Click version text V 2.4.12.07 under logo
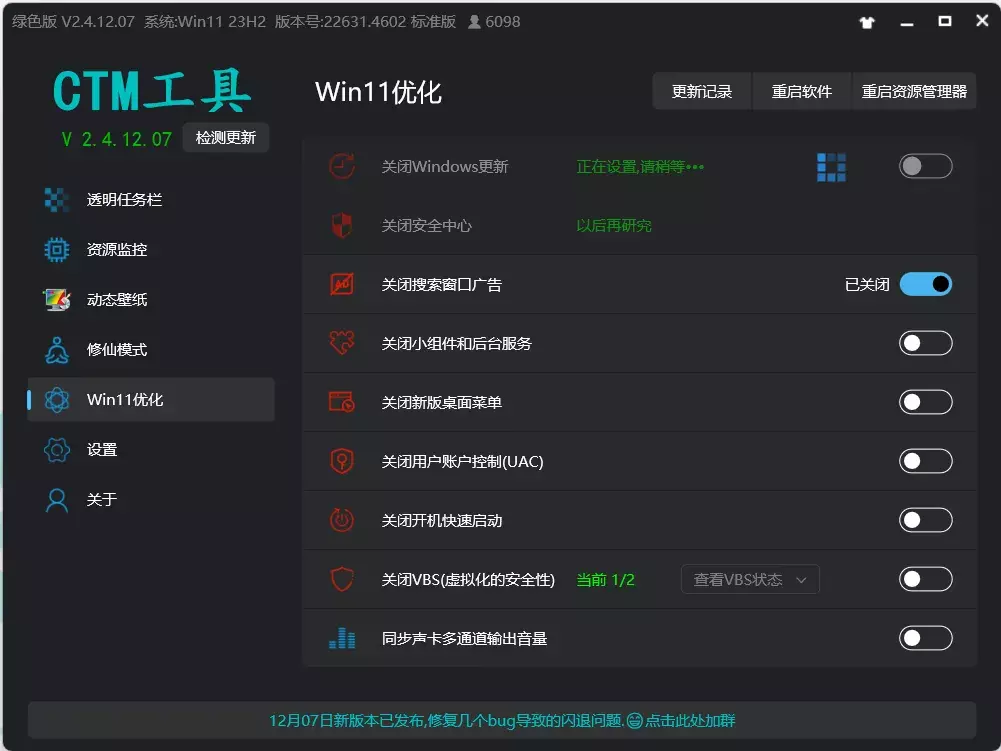Viewport: 1001px width, 751px height. tap(117, 139)
